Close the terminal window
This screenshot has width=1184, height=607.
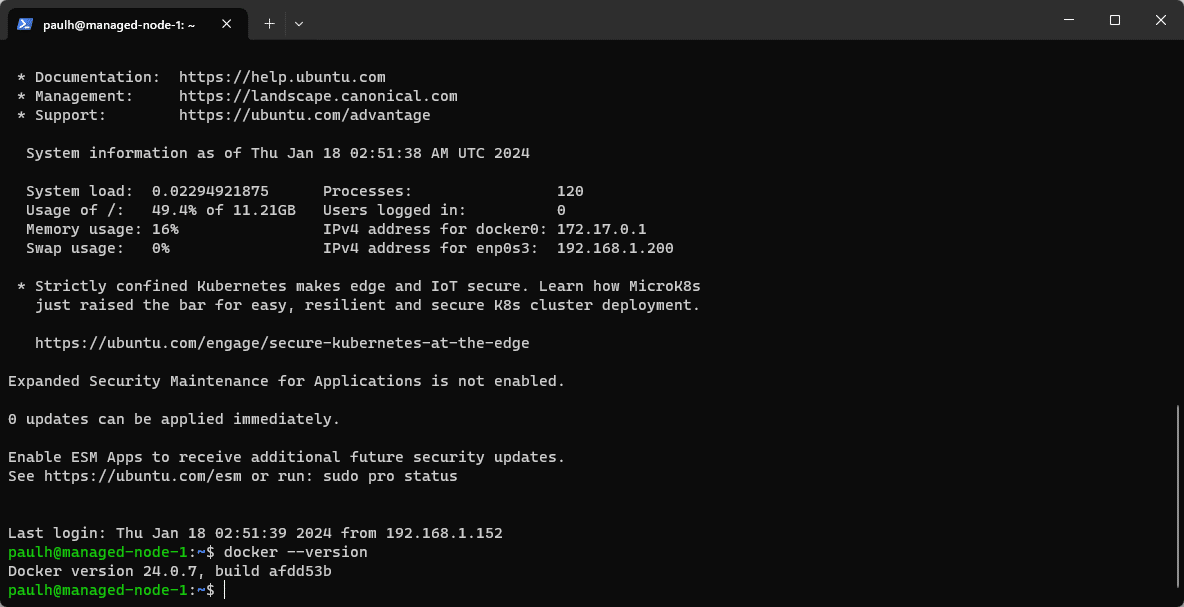[1160, 20]
